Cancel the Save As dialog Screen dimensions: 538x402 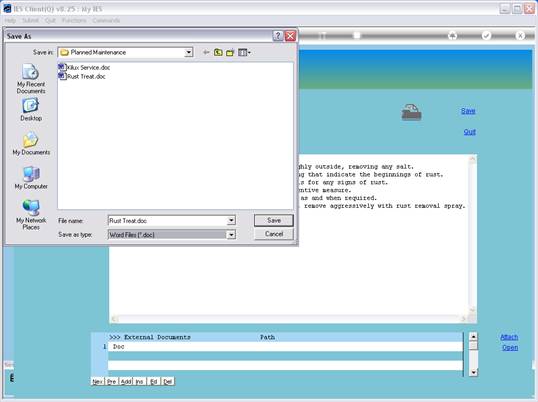(274, 234)
